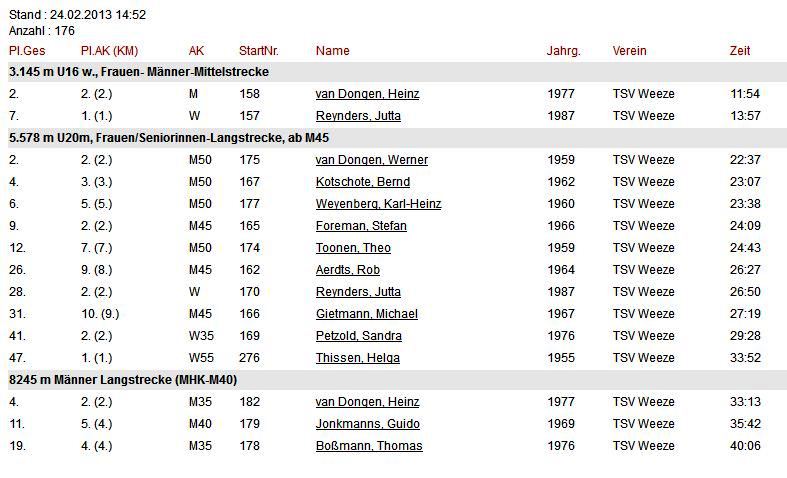
Task: Open van Dongen, Heinz link in Mittelstrecke section
Action: click(367, 94)
